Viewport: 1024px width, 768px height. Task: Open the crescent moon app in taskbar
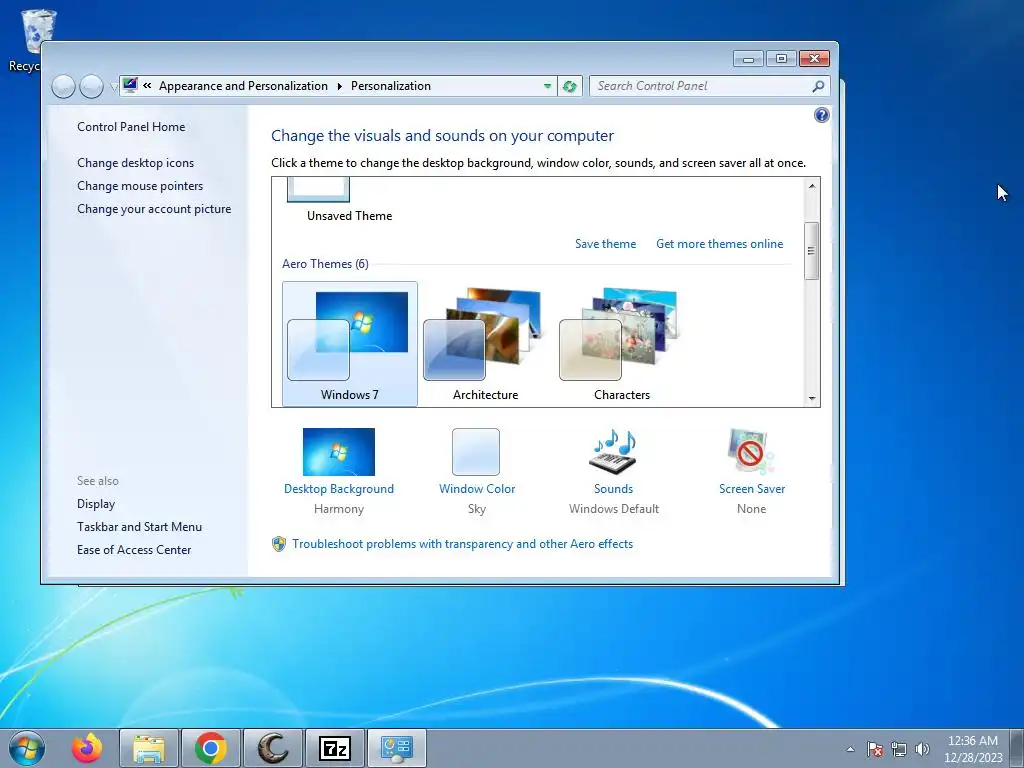point(272,748)
